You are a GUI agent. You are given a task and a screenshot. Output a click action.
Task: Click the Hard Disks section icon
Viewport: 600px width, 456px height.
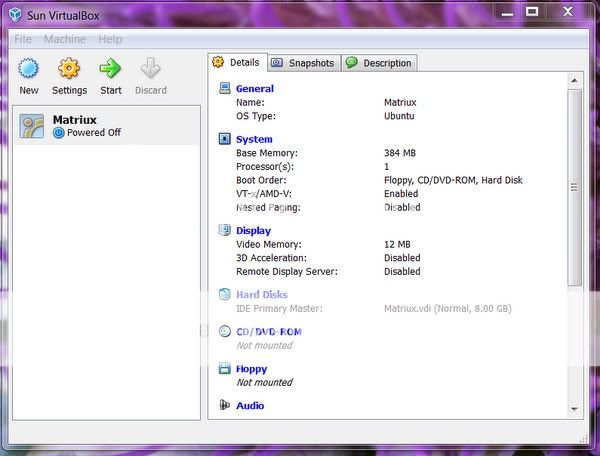[x=225, y=294]
